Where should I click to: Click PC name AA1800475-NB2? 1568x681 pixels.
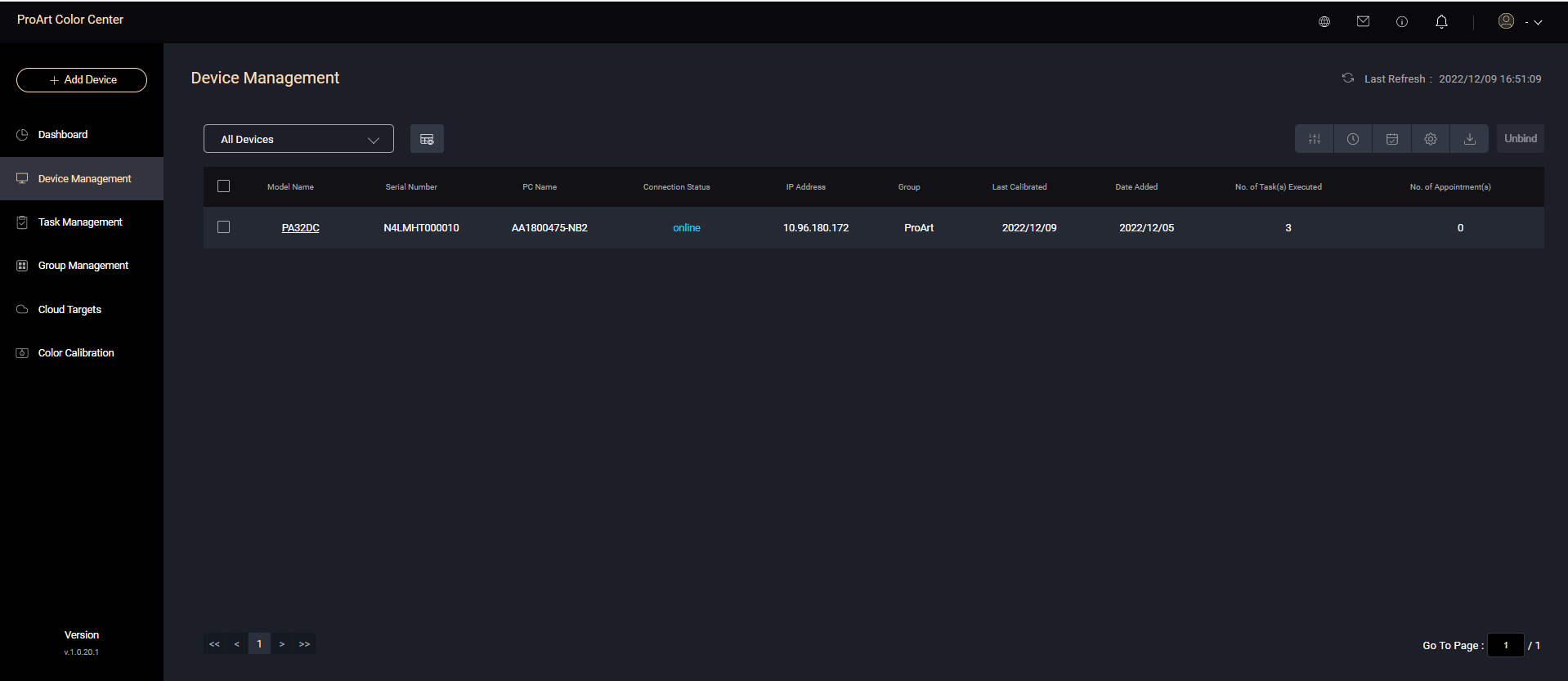click(549, 228)
